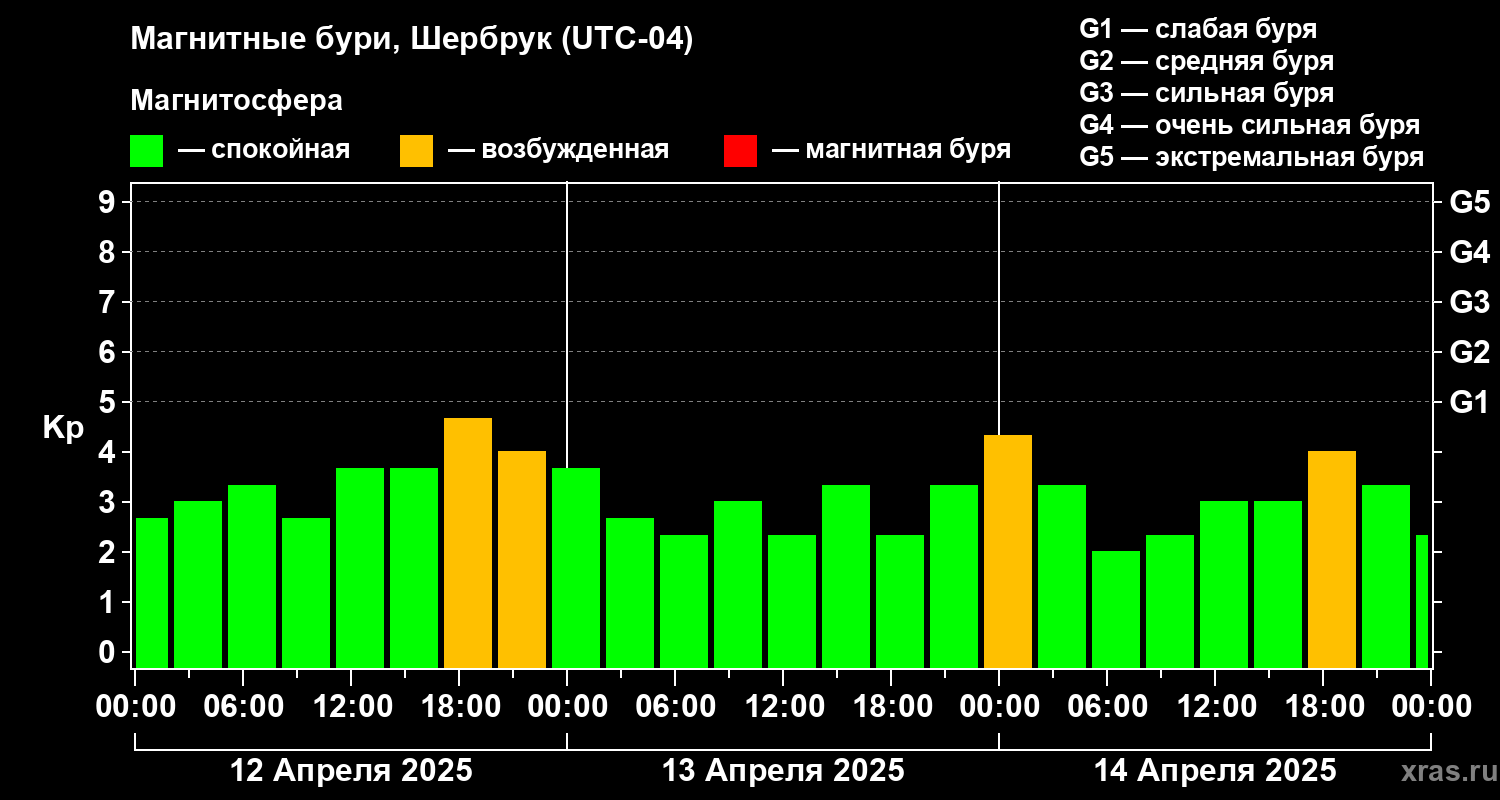The width and height of the screenshot is (1500, 800).
Task: Click the right-axis 'G1' tick label
Action: (x=1470, y=402)
